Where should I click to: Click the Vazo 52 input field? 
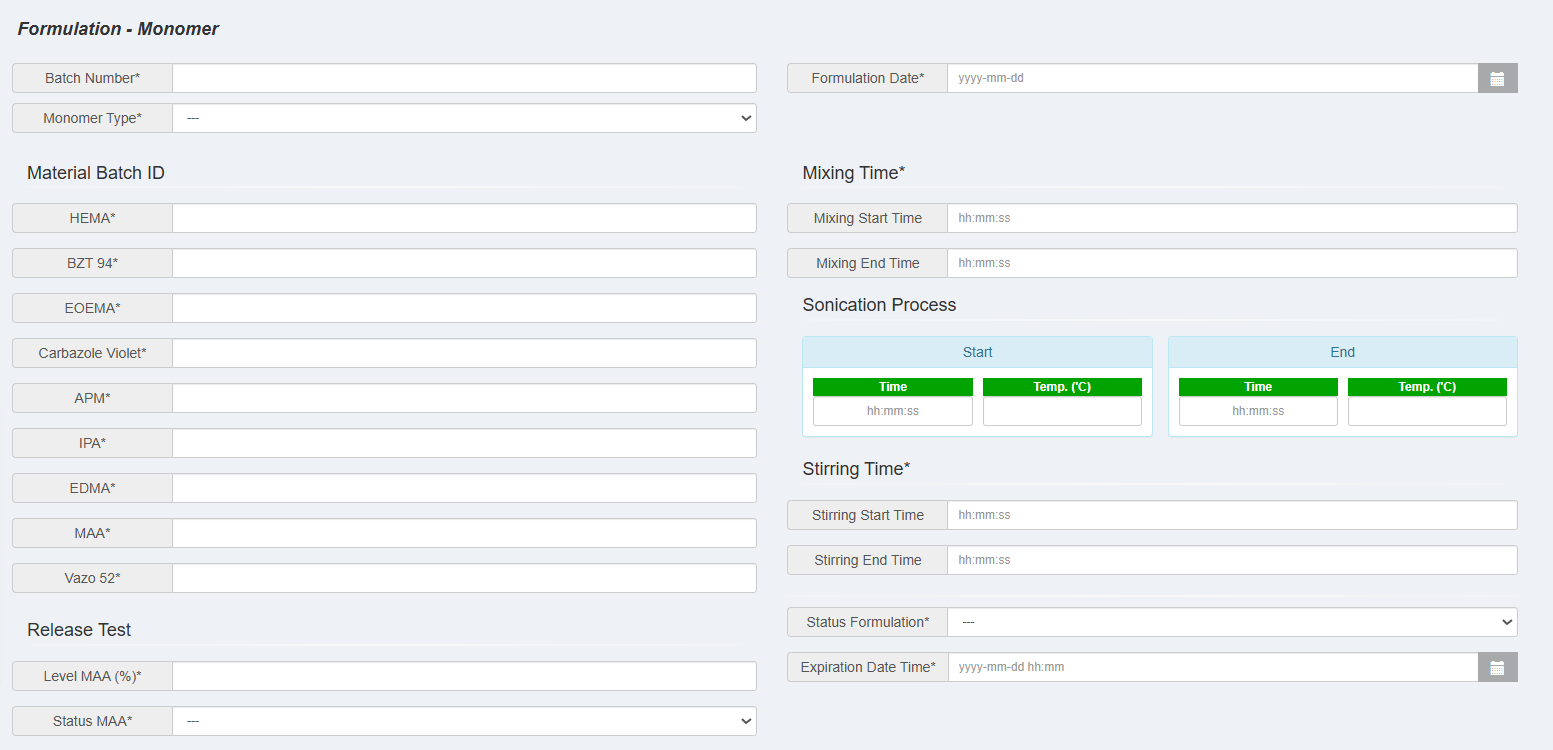[x=464, y=578]
